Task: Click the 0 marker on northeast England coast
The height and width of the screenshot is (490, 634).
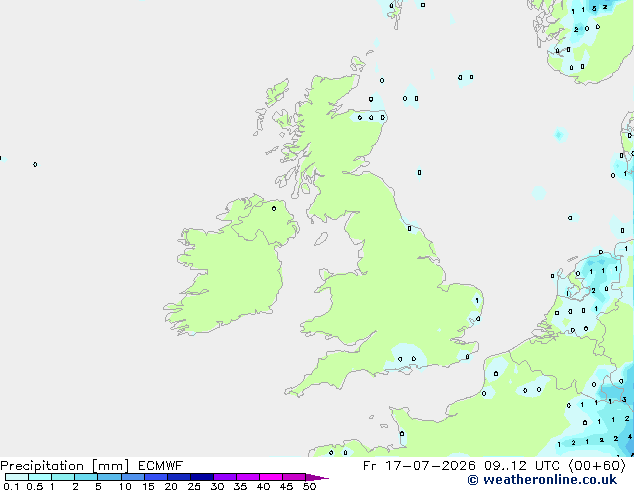Action: (x=410, y=228)
